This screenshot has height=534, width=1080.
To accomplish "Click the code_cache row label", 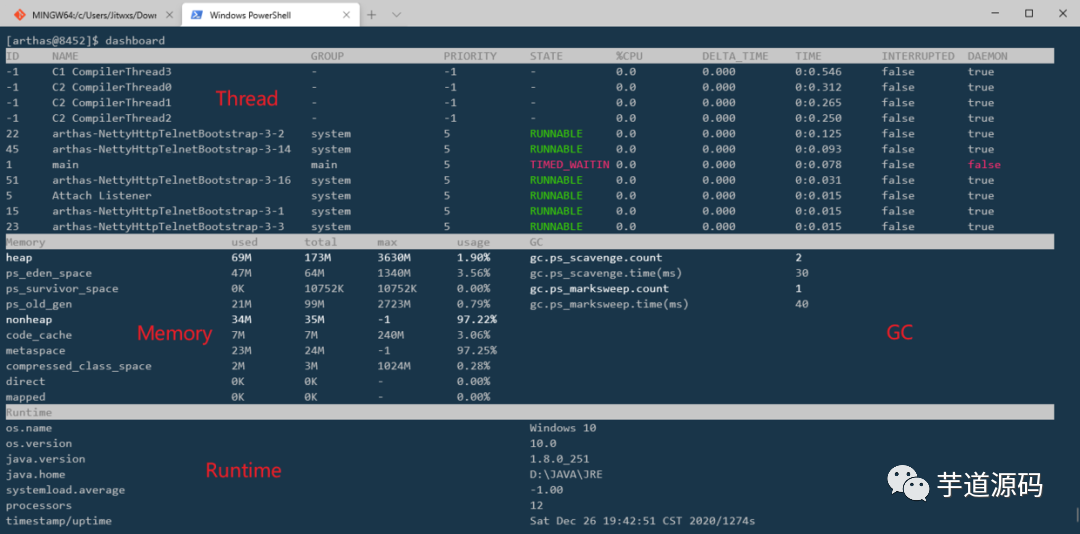I will tap(39, 335).
